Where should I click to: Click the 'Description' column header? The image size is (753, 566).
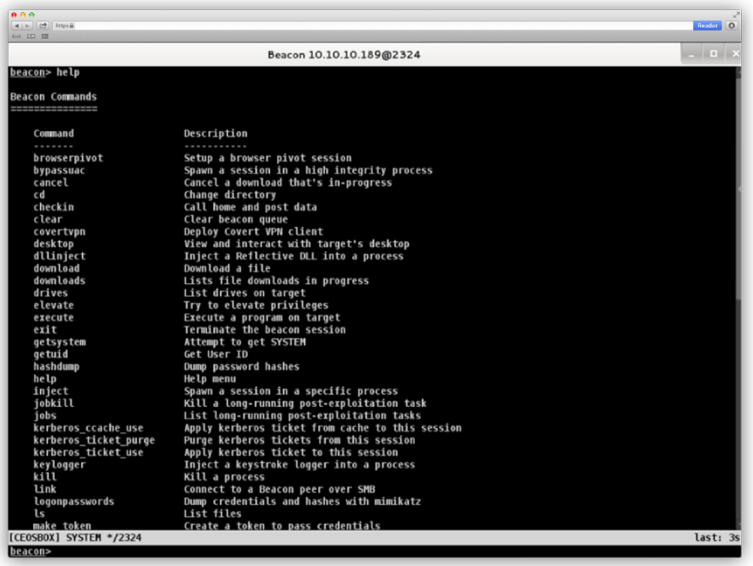(216, 133)
